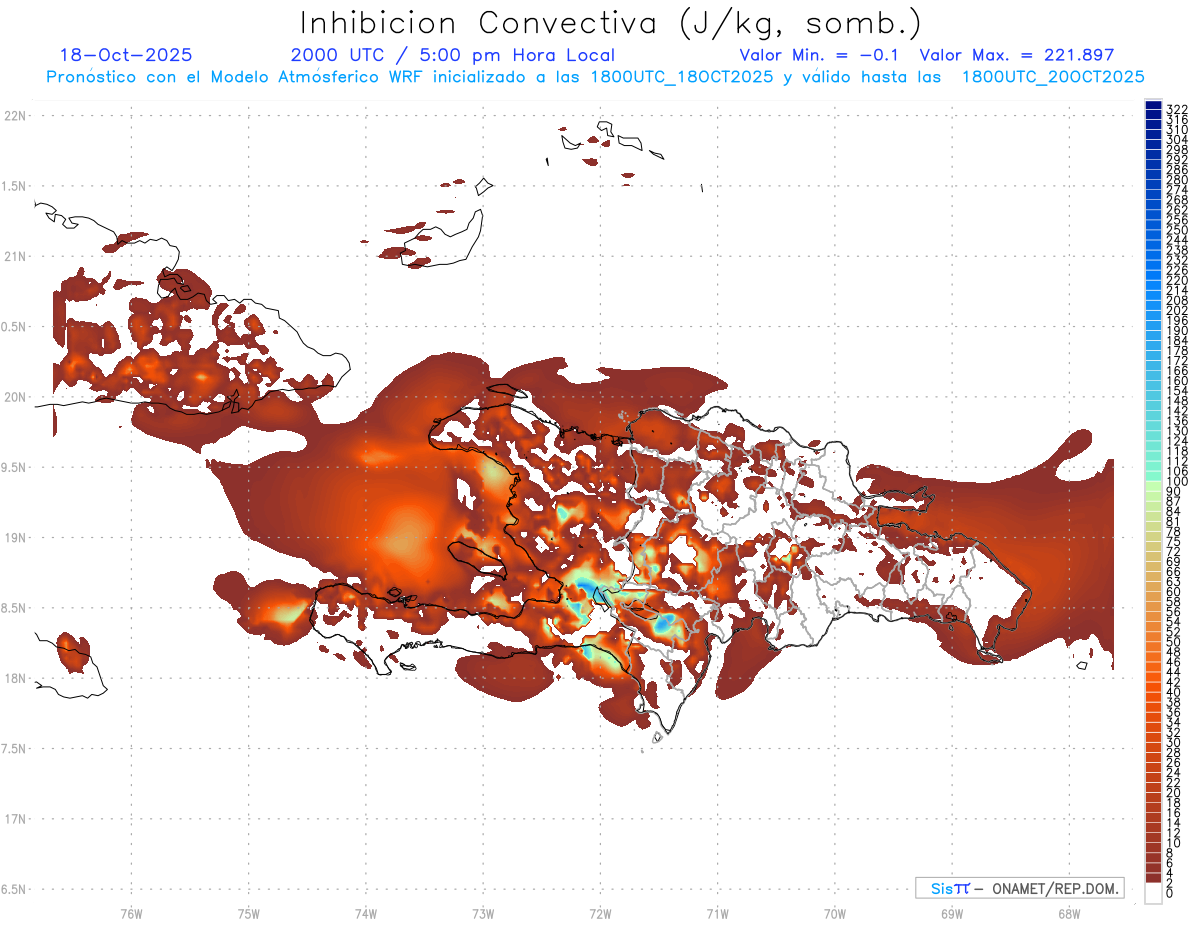The image size is (1200, 927).
Task: Click the color scale value 322
Action: coord(1176,109)
